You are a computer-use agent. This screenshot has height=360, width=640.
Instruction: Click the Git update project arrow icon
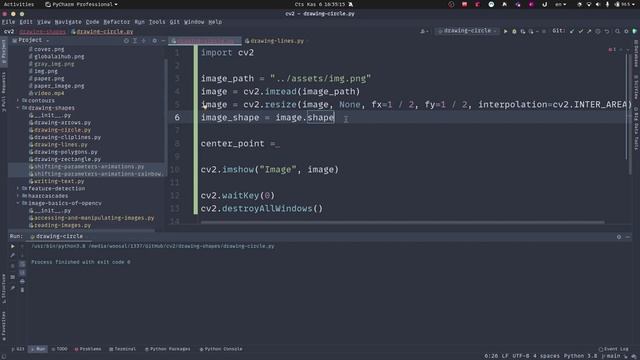coord(572,31)
